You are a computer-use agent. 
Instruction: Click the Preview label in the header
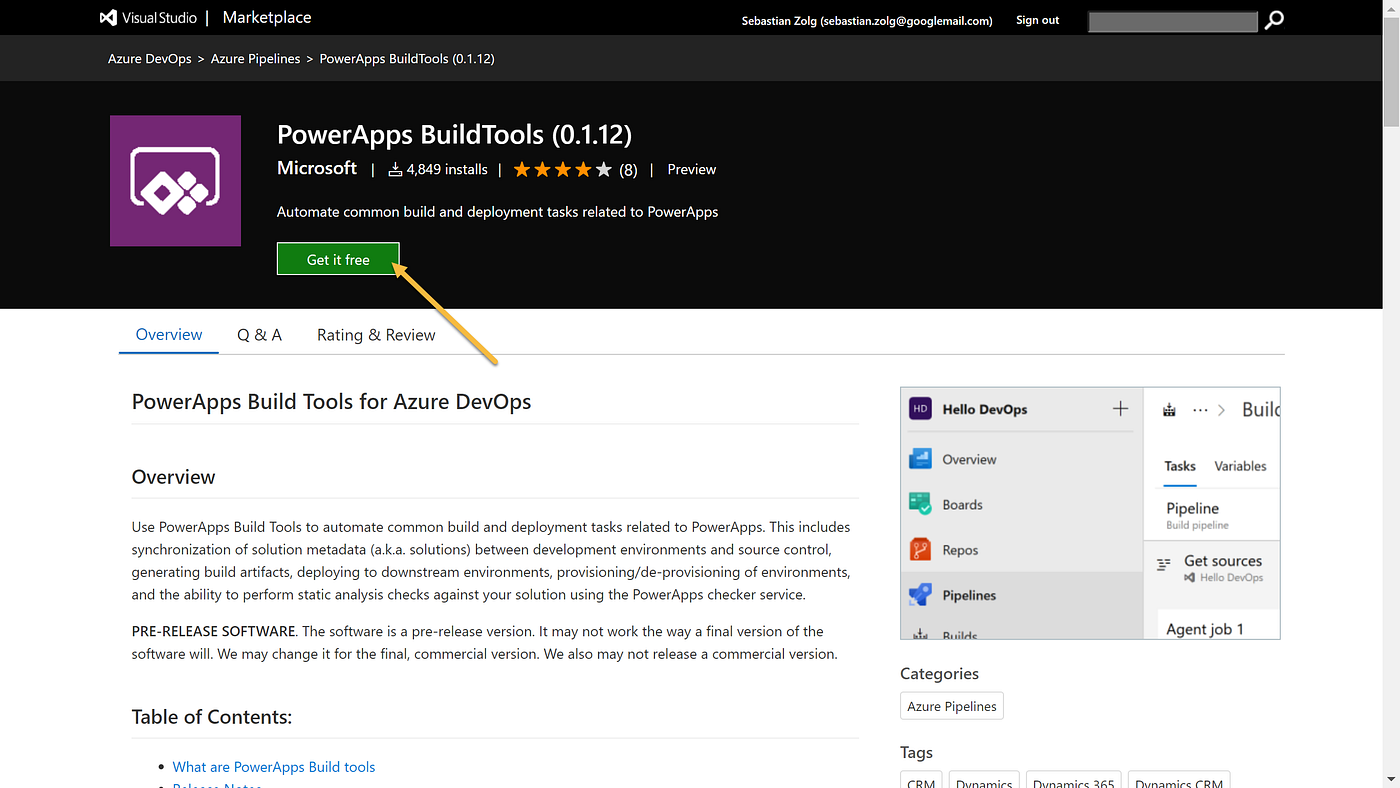click(692, 170)
